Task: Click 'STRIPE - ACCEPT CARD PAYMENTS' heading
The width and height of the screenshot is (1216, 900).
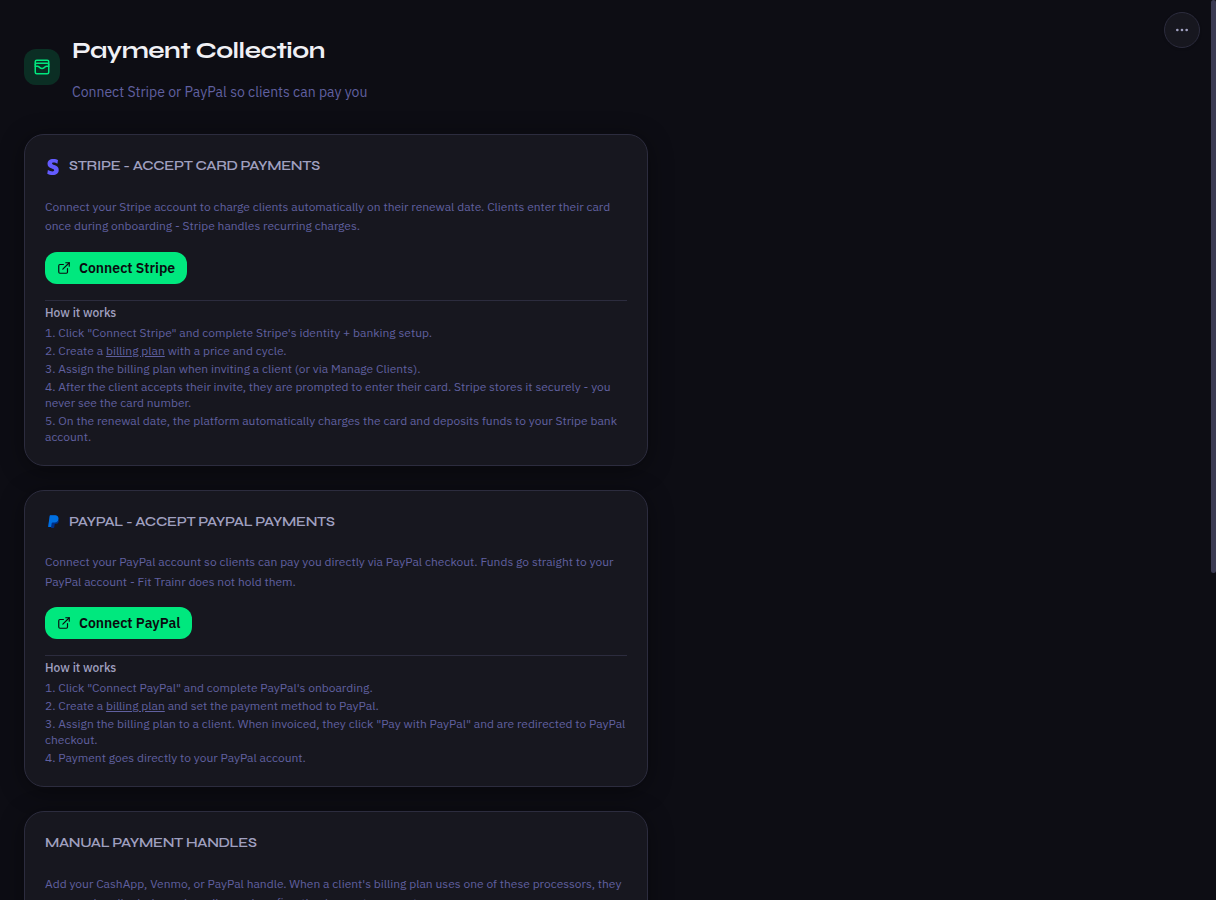Action: [x=195, y=166]
